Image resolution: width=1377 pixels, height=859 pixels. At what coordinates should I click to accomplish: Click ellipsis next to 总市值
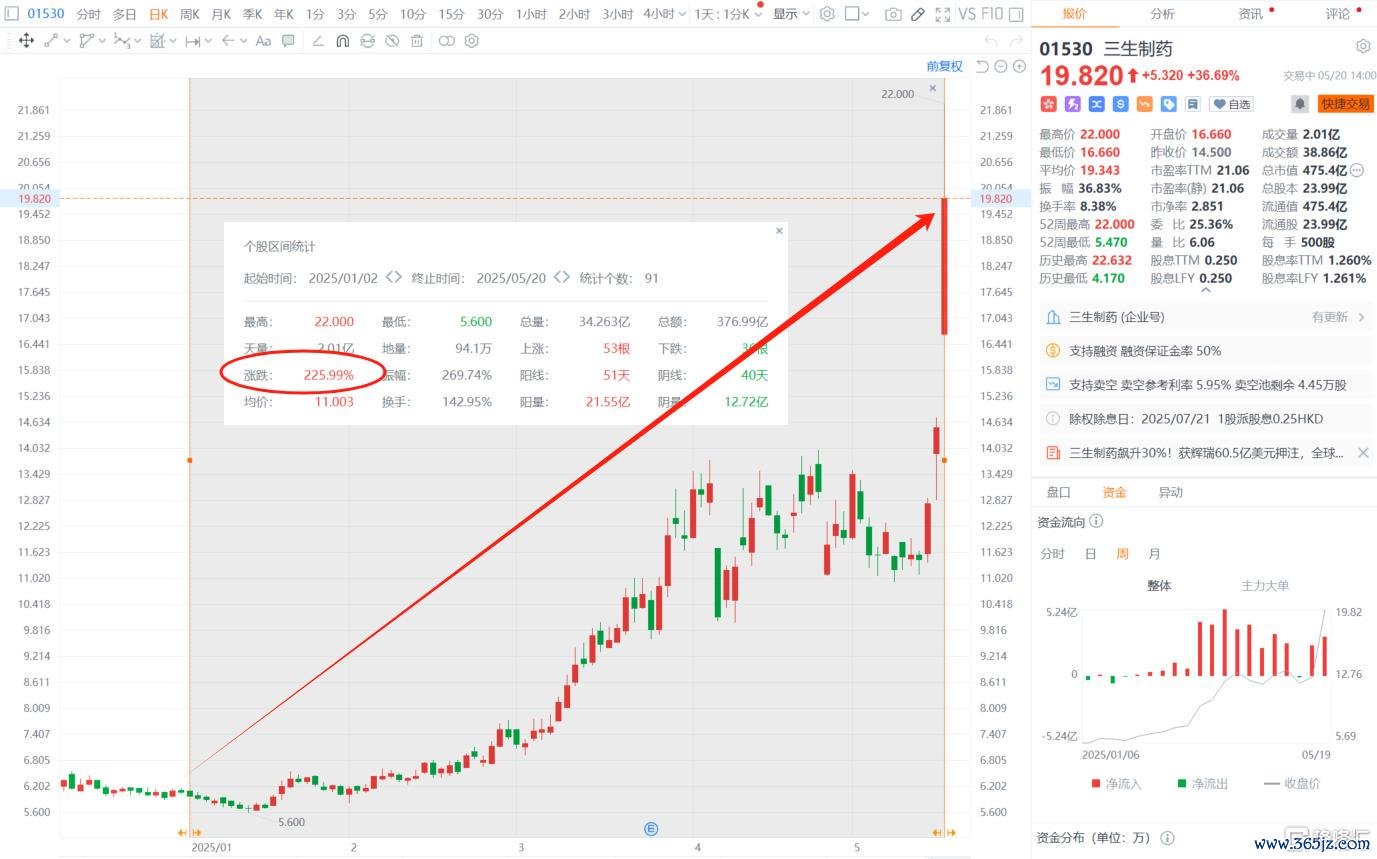(x=1357, y=170)
